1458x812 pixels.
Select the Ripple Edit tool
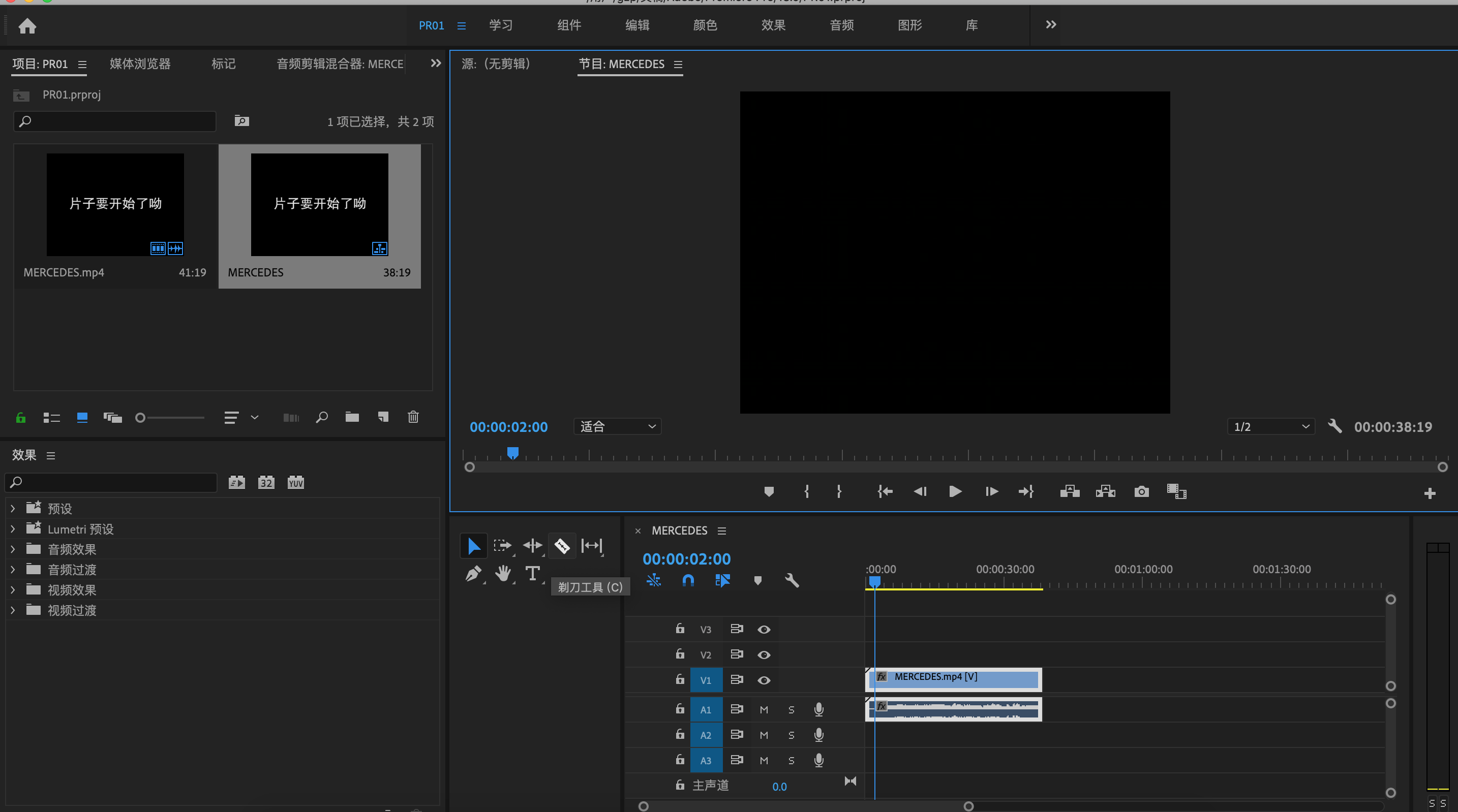click(532, 545)
